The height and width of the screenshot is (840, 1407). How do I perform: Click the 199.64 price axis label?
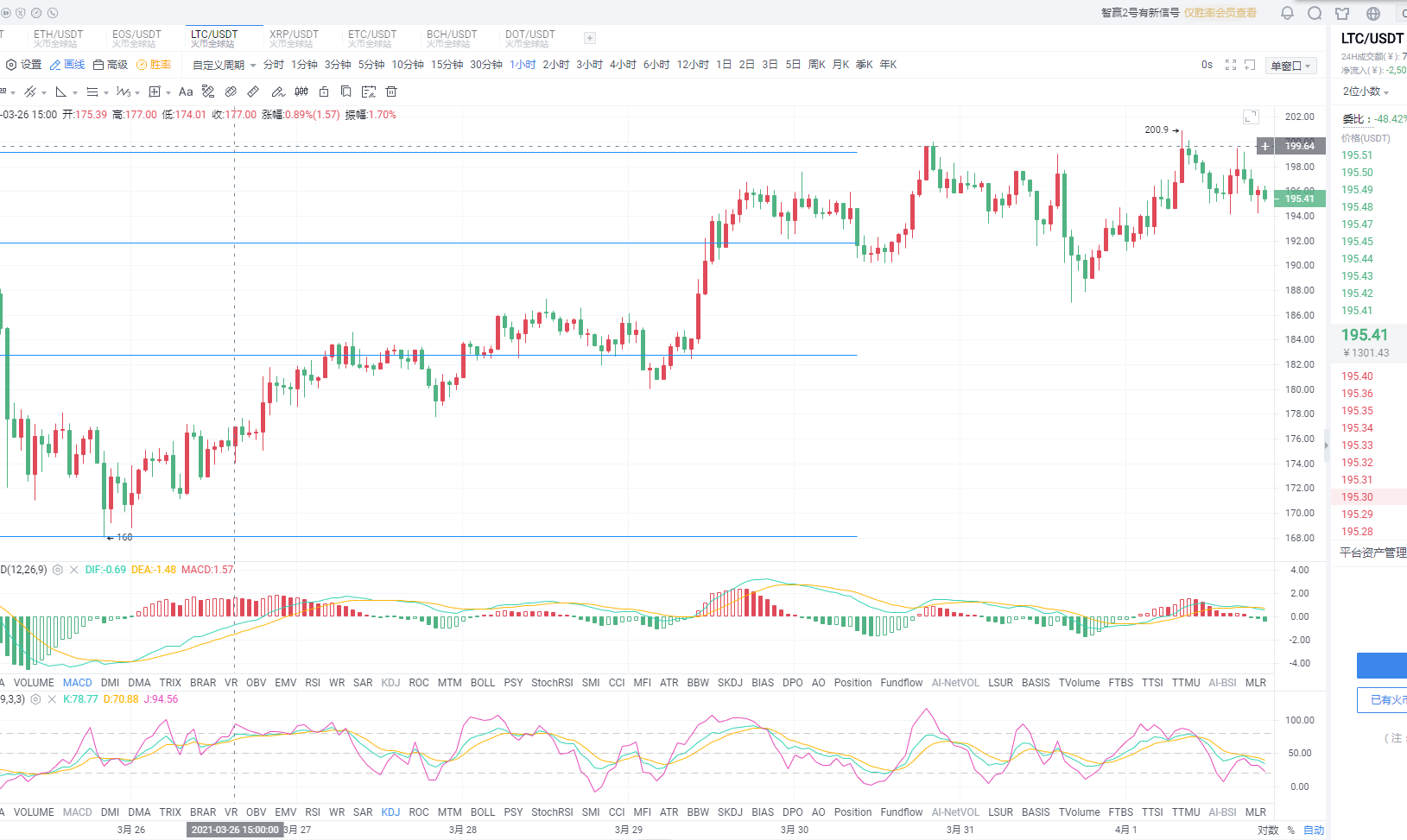[x=1299, y=146]
